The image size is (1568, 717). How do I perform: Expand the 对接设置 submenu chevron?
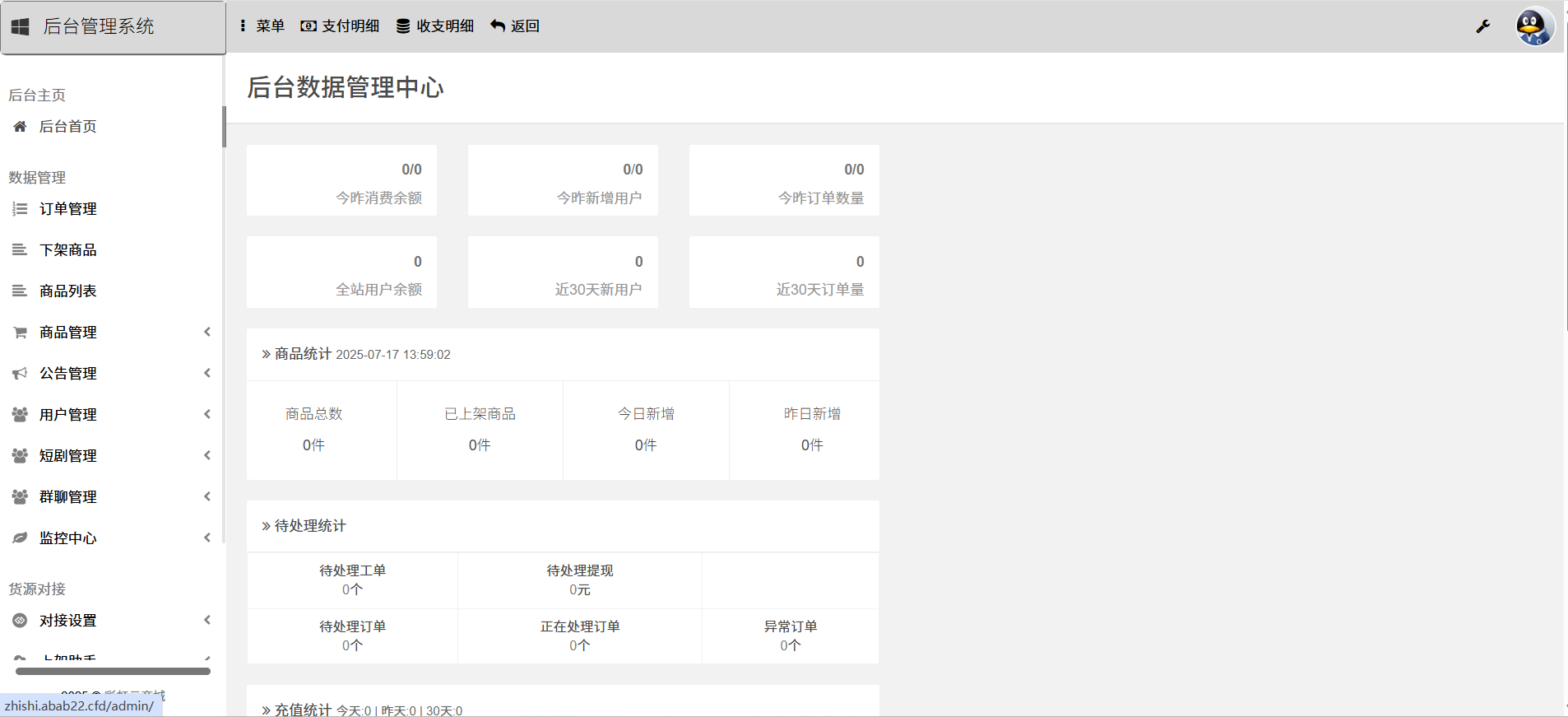click(207, 620)
